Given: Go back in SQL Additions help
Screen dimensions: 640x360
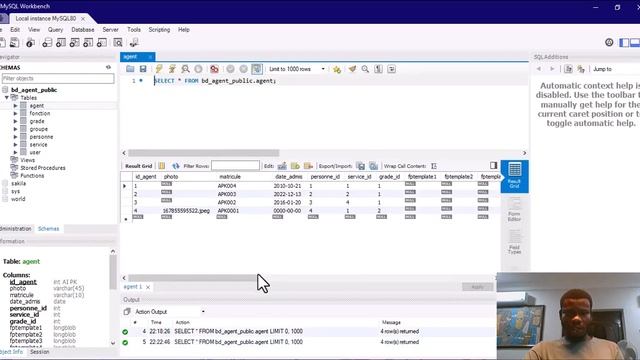Looking at the screenshot, I should click(539, 69).
